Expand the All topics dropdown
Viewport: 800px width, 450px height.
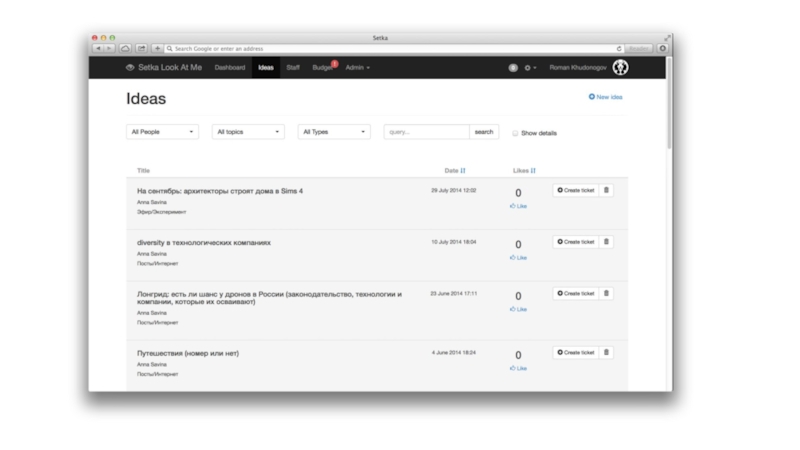tap(248, 132)
